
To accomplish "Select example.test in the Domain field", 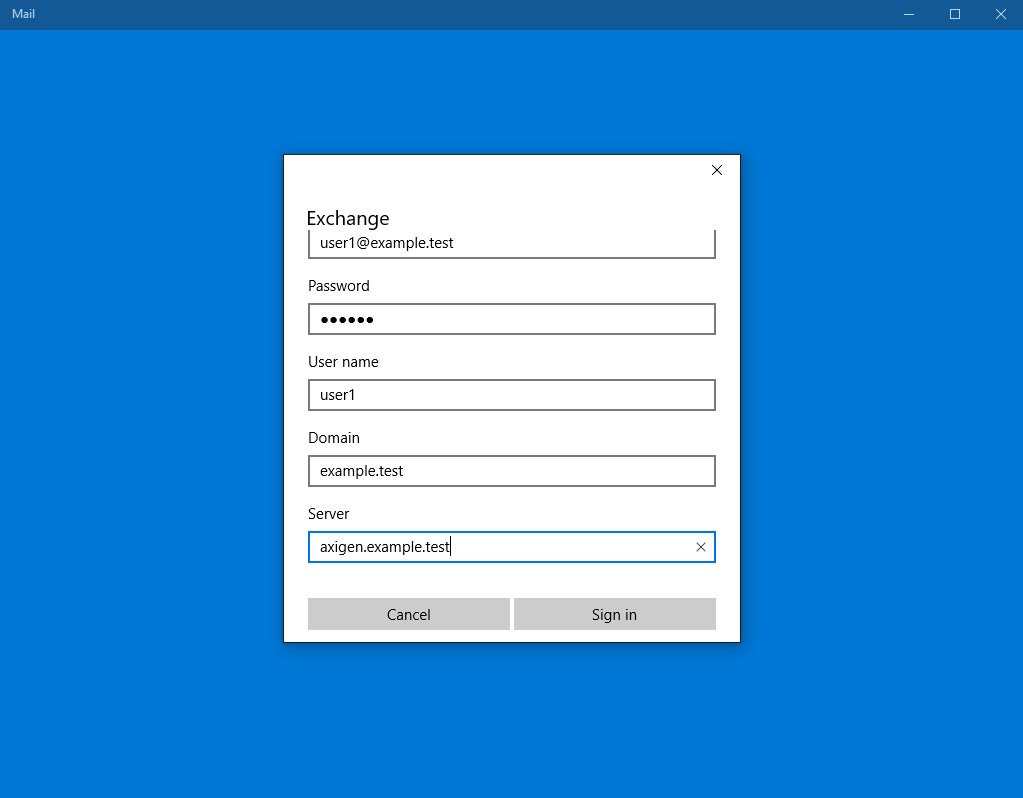I will (360, 471).
